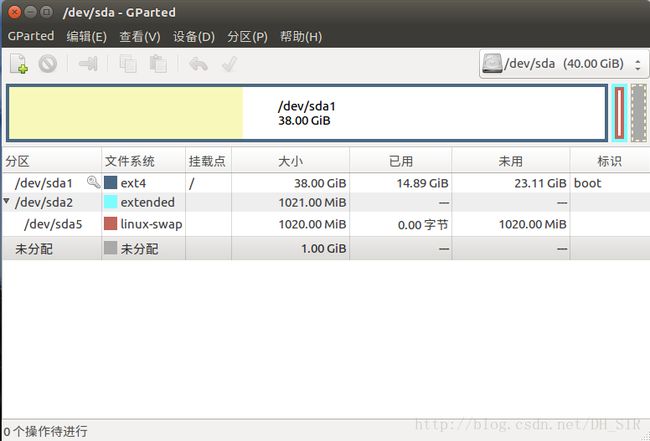Open the 编辑(E) menu
Viewport: 650px width, 441px height.
(x=87, y=36)
